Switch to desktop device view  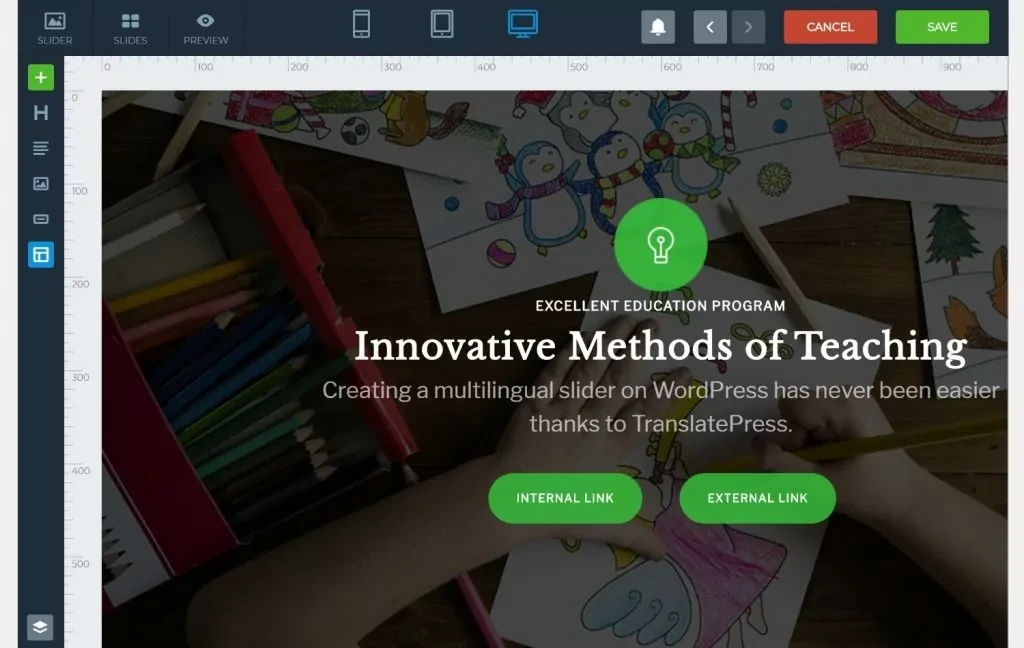click(522, 24)
